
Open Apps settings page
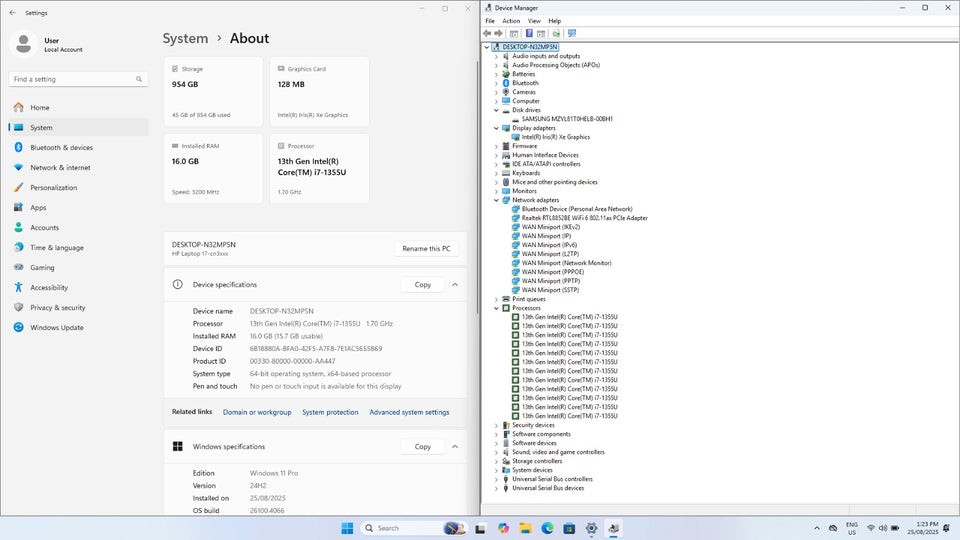point(78,208)
